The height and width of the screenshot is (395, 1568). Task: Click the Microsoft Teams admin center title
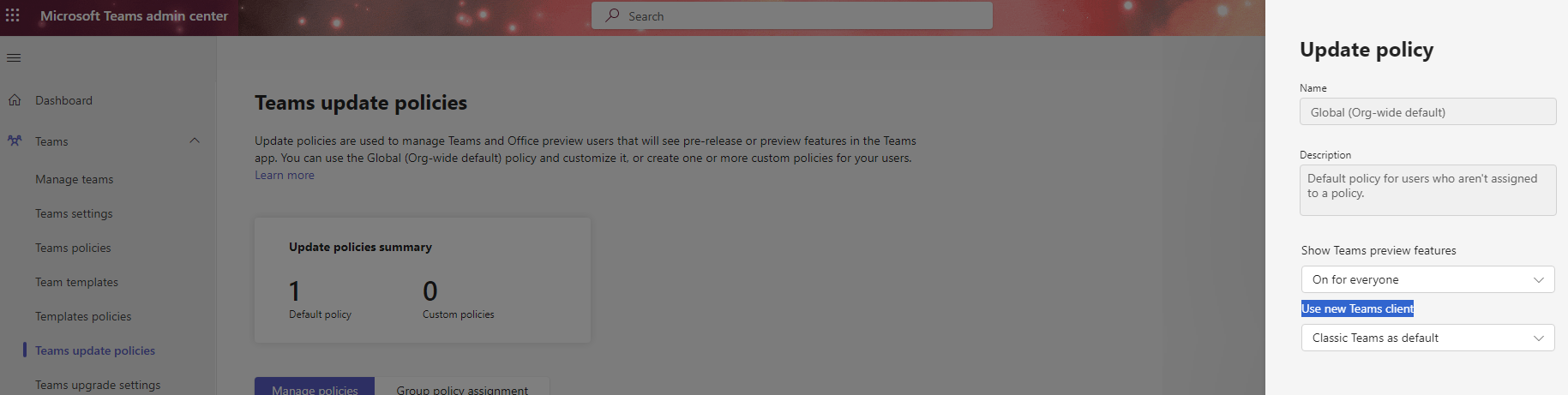(134, 15)
